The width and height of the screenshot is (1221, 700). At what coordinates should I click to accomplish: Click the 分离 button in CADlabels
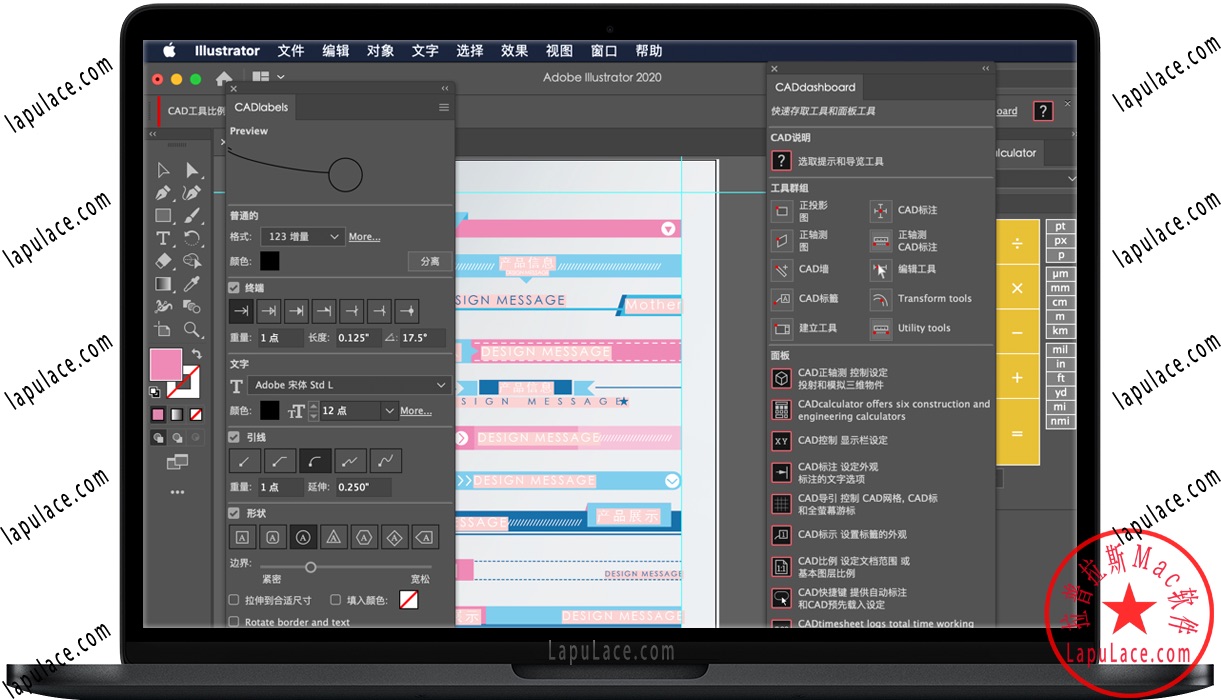[429, 261]
